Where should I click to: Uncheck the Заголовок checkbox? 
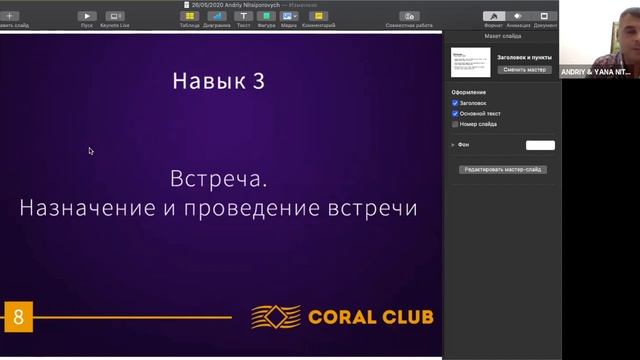[x=455, y=103]
